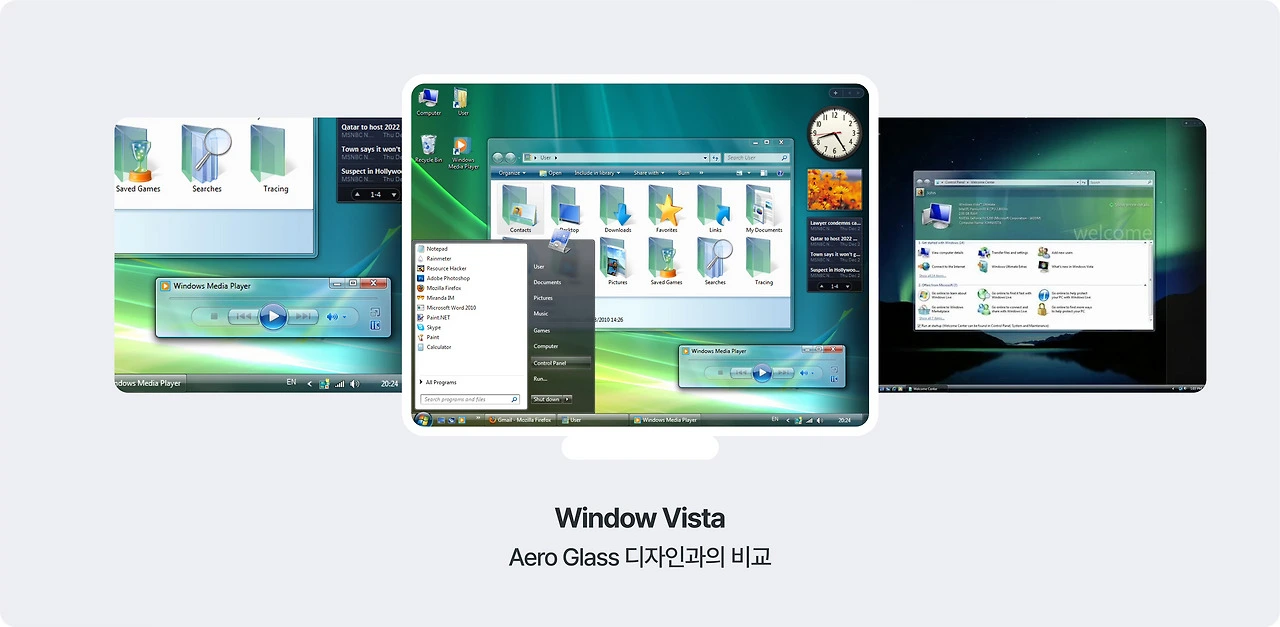Open Searches folder in left enlarged image
This screenshot has width=1280, height=627.
pyautogui.click(x=207, y=158)
